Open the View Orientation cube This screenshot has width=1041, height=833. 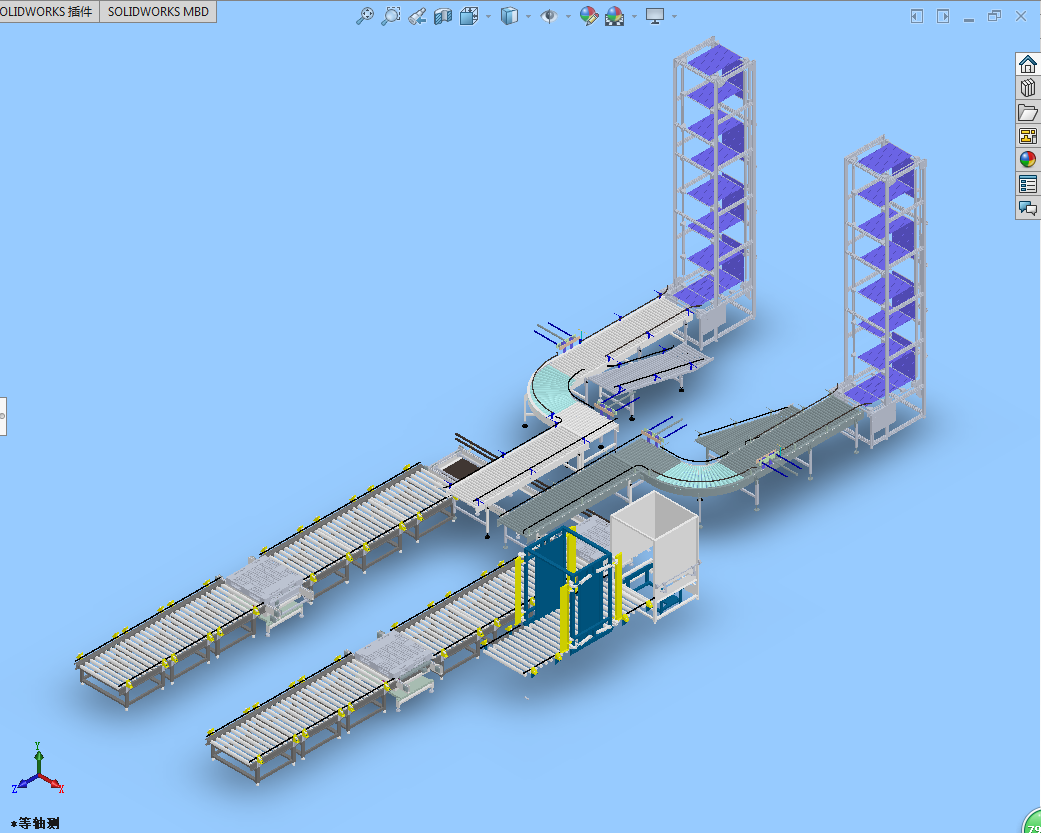469,16
